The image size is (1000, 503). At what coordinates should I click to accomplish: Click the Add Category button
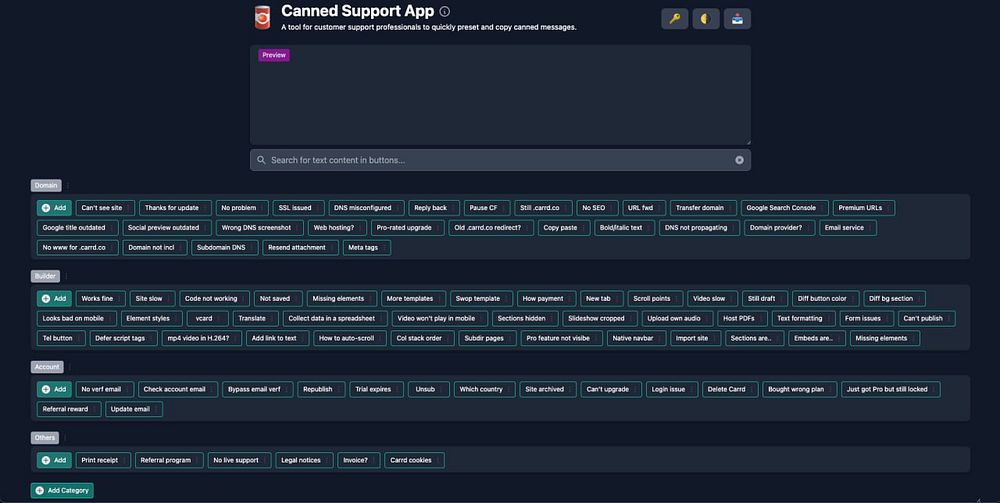[x=62, y=490]
